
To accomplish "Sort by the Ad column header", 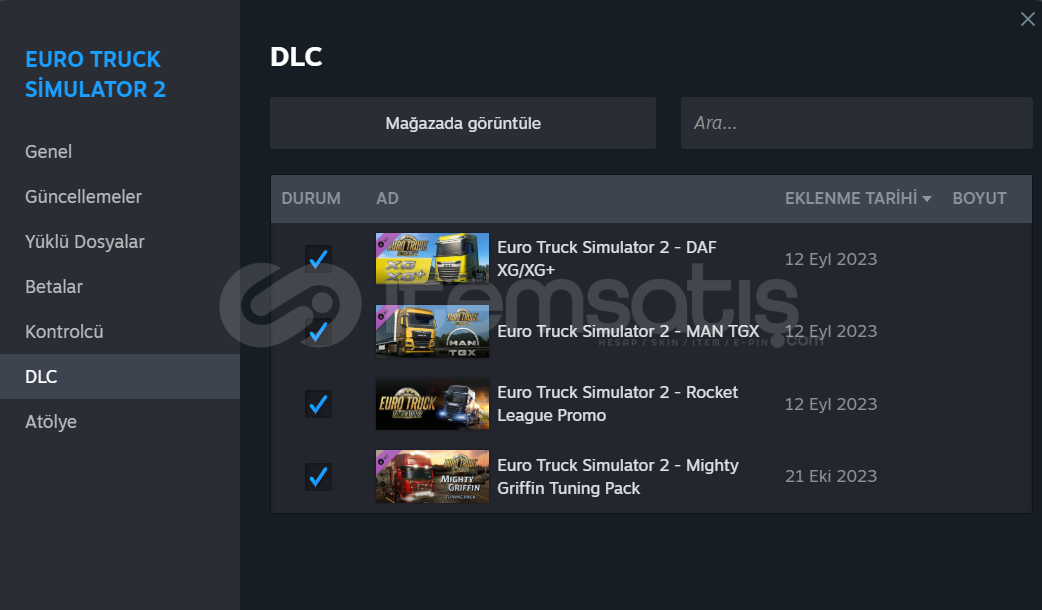I will [x=387, y=198].
